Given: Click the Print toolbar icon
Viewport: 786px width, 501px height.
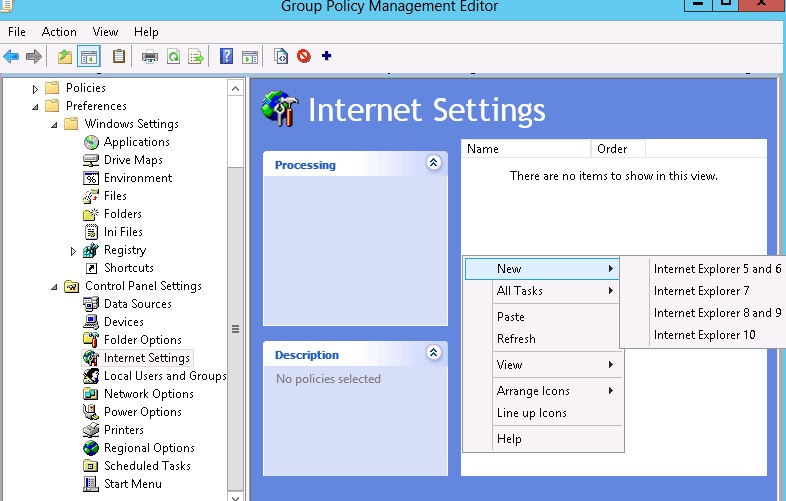Looking at the screenshot, I should 150,56.
